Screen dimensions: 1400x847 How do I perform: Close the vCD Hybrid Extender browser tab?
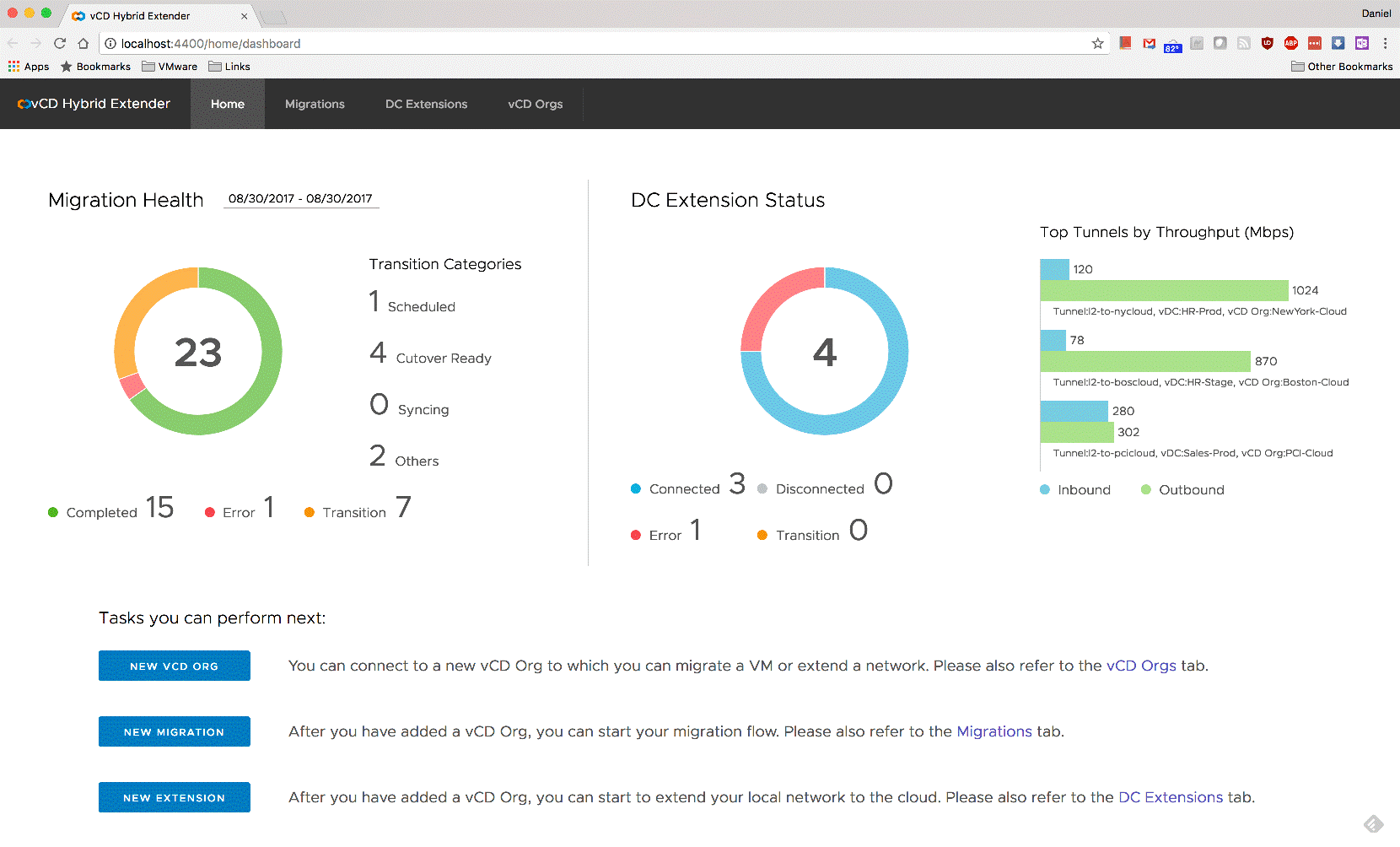click(x=245, y=16)
